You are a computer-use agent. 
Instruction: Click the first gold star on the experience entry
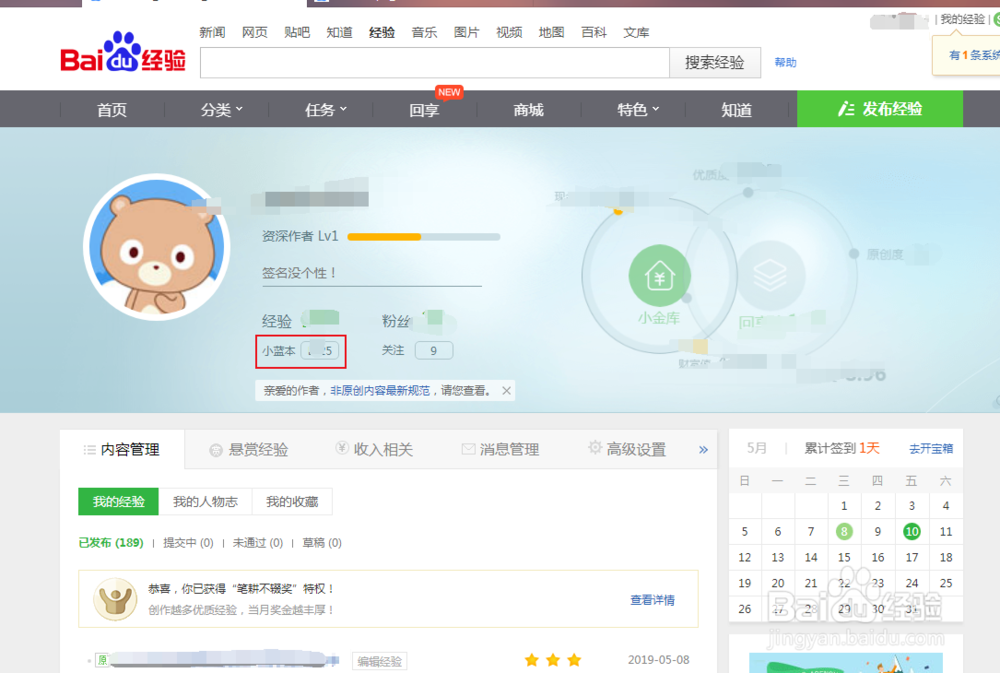[531, 660]
